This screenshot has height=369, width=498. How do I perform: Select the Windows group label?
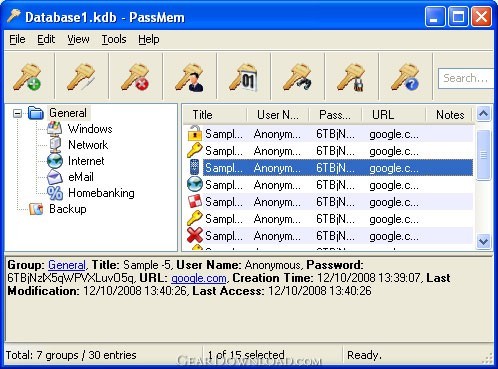coord(90,129)
